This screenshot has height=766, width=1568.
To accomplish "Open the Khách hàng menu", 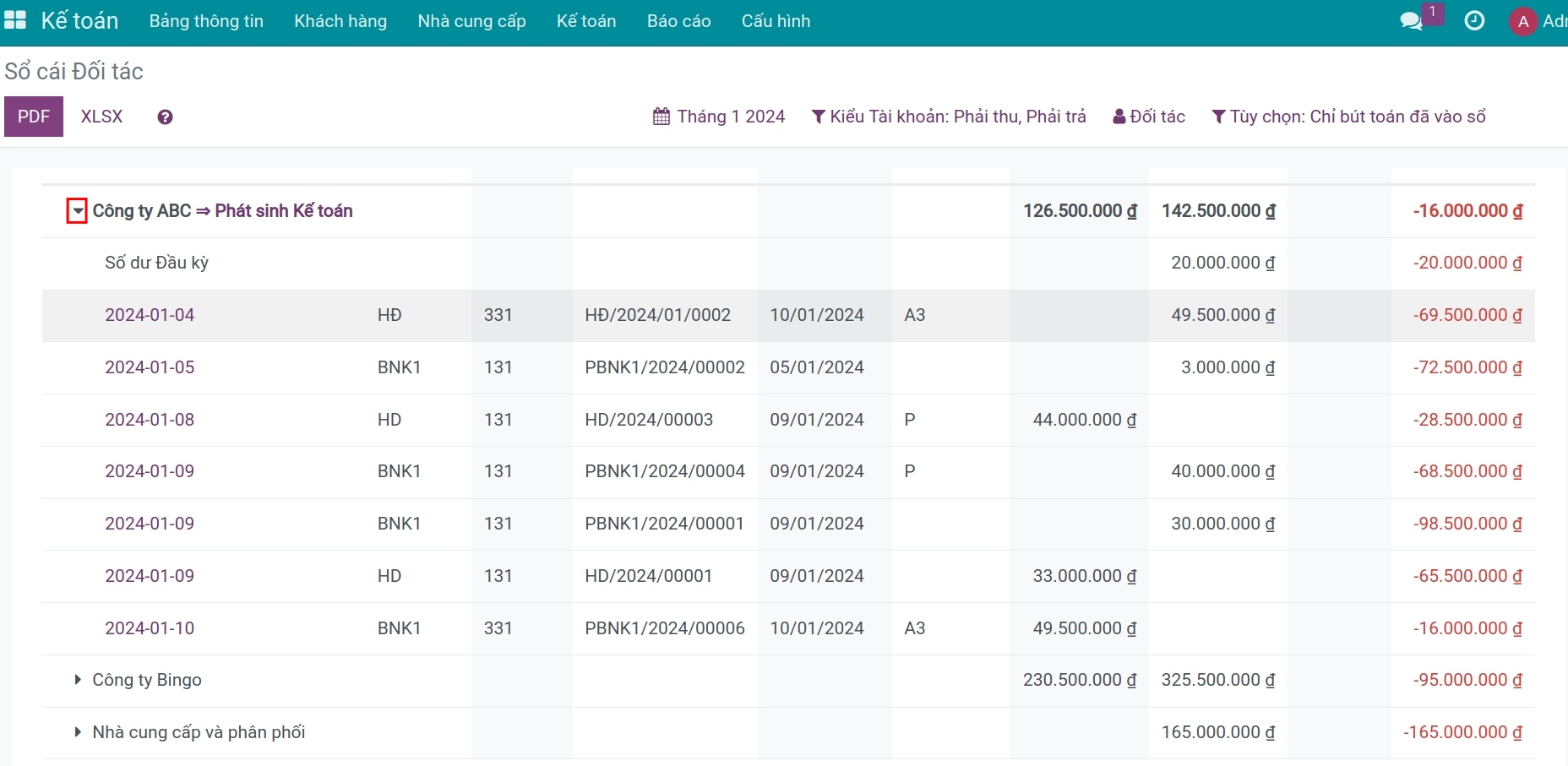I will (340, 21).
